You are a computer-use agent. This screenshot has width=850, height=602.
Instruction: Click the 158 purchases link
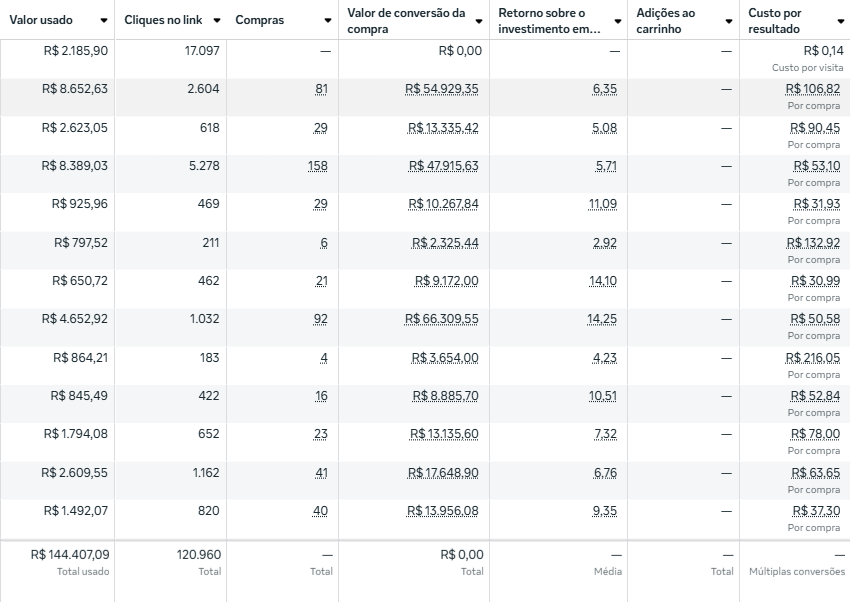click(x=318, y=166)
